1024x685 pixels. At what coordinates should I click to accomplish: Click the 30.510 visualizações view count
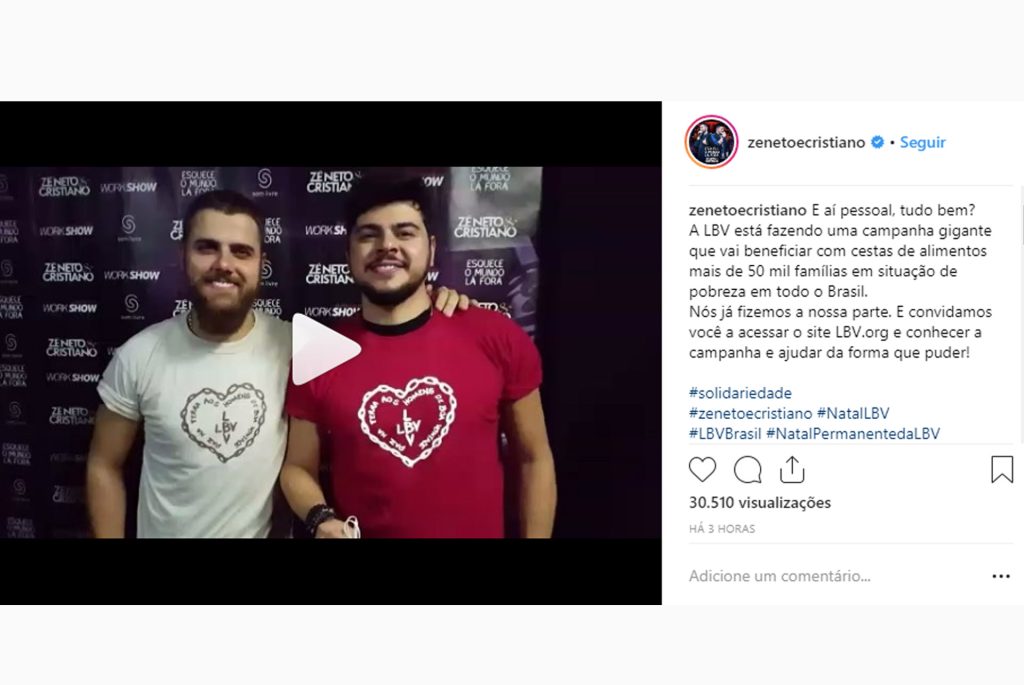tap(760, 503)
